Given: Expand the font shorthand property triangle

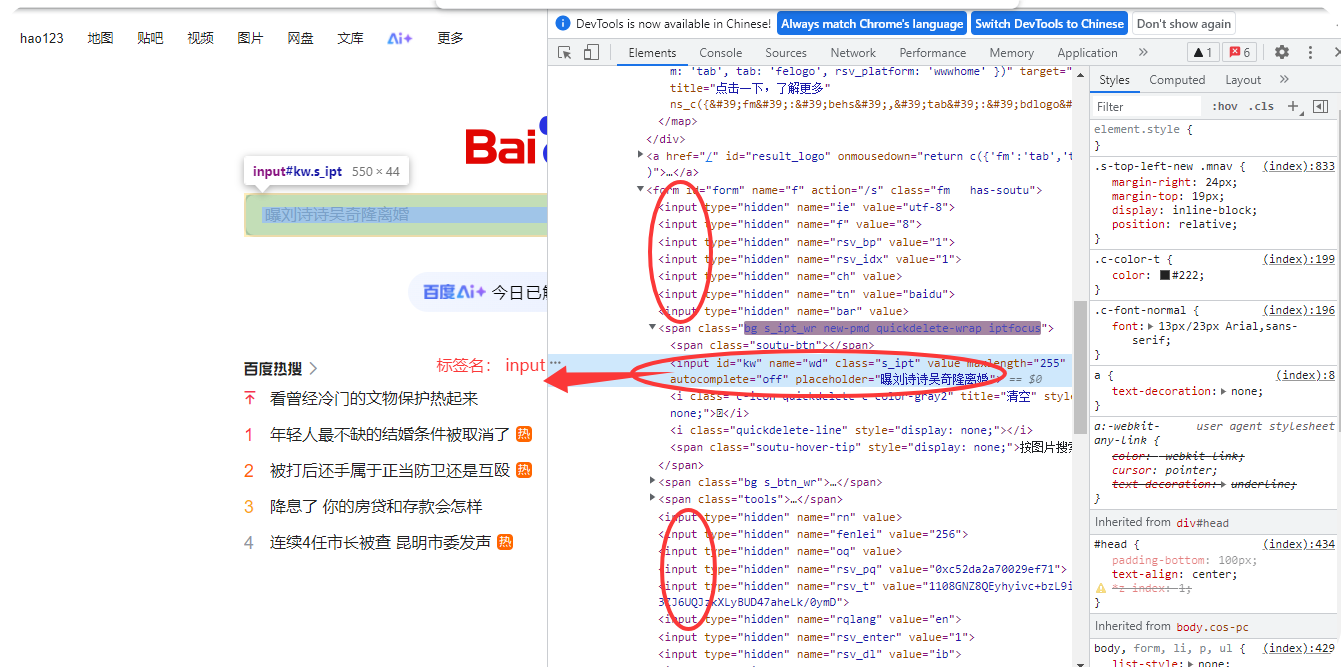Looking at the screenshot, I should [x=1149, y=326].
